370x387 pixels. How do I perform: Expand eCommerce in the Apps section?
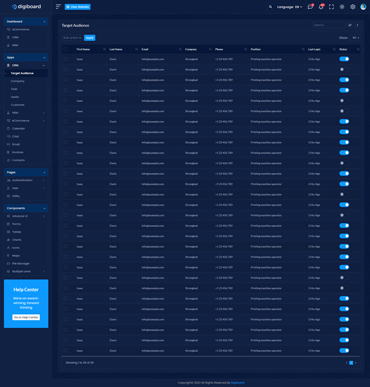pyautogui.click(x=26, y=121)
